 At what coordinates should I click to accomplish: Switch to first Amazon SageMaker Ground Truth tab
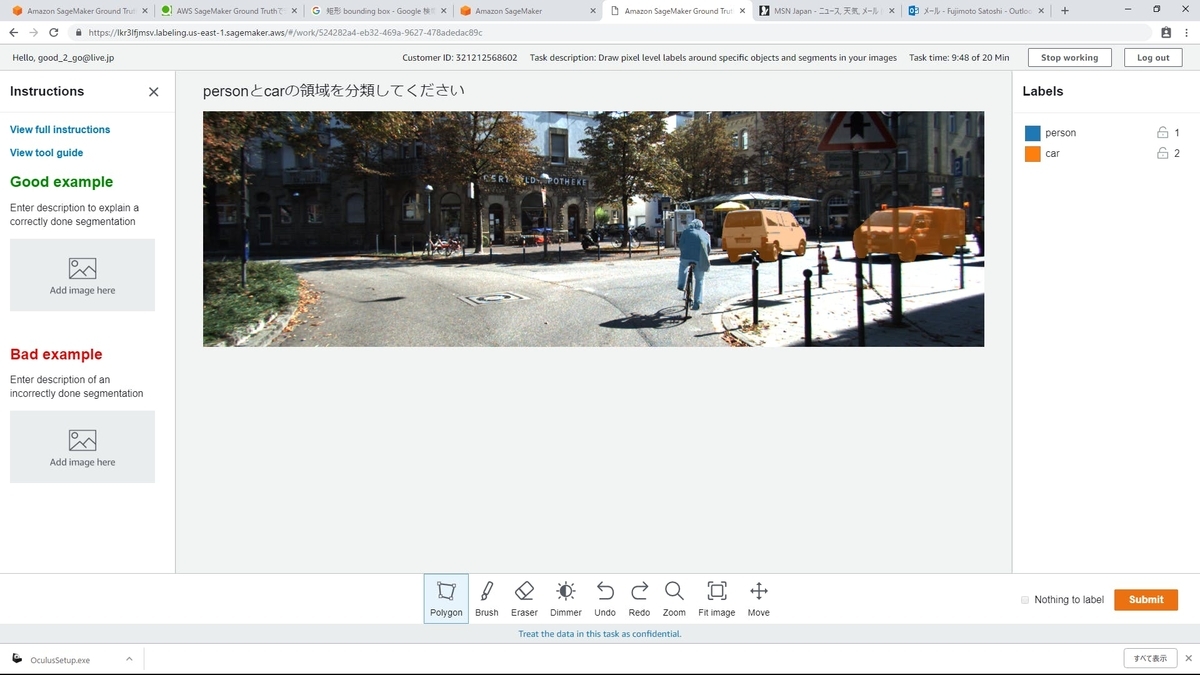pos(78,11)
